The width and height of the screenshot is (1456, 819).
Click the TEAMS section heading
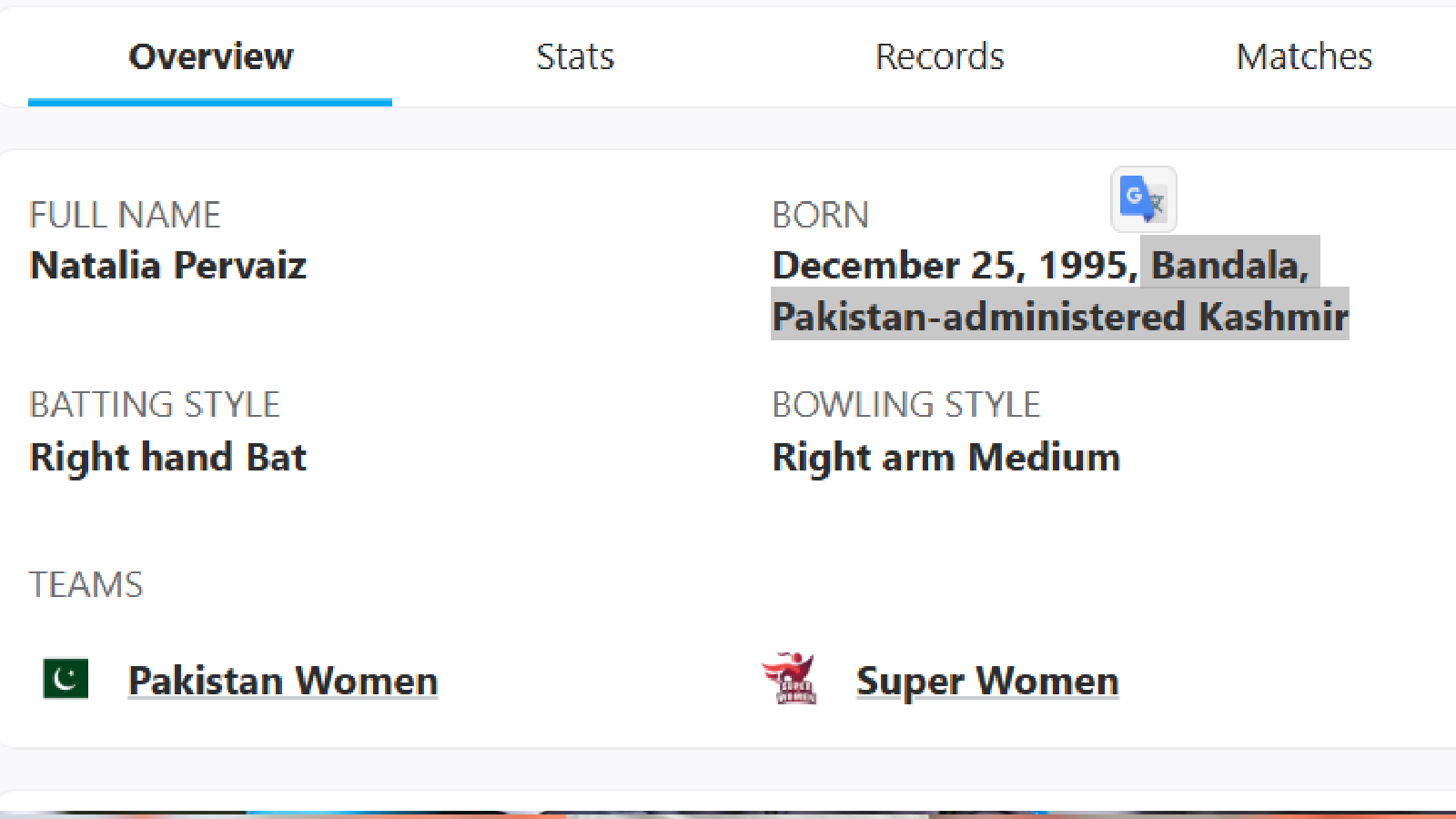tap(86, 584)
